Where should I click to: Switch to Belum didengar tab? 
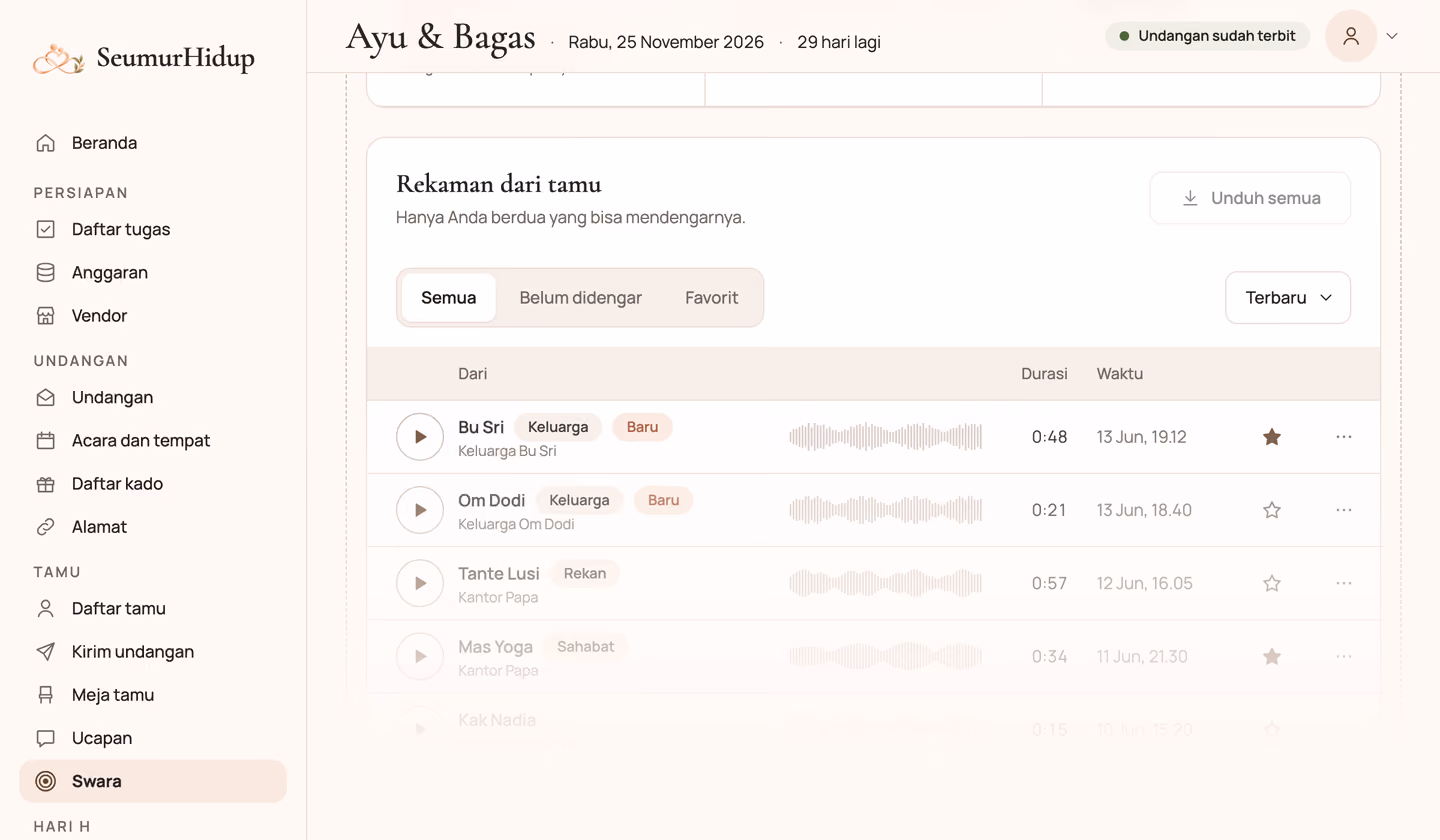tap(581, 298)
